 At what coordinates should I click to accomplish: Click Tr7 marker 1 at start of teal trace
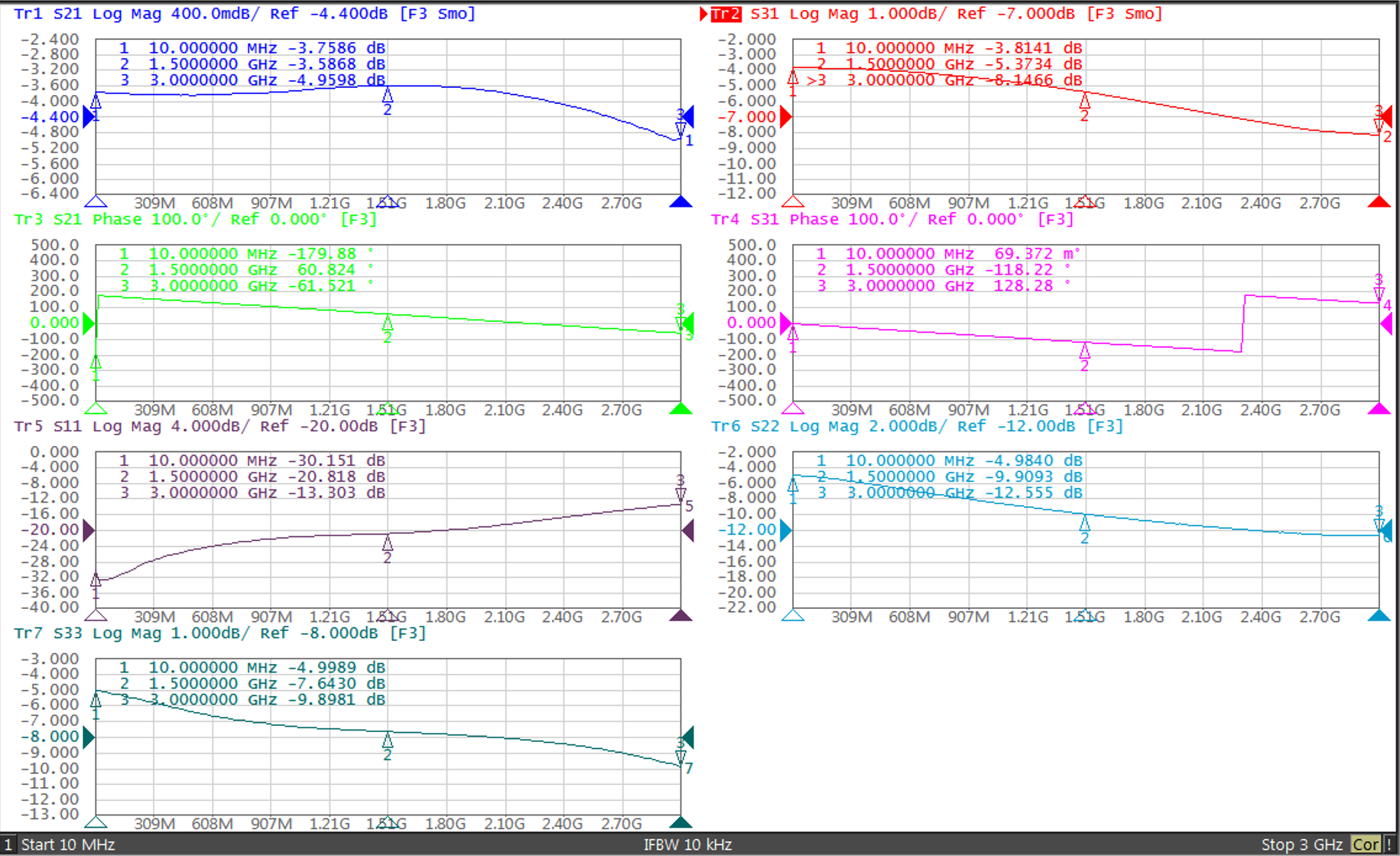pos(96,700)
